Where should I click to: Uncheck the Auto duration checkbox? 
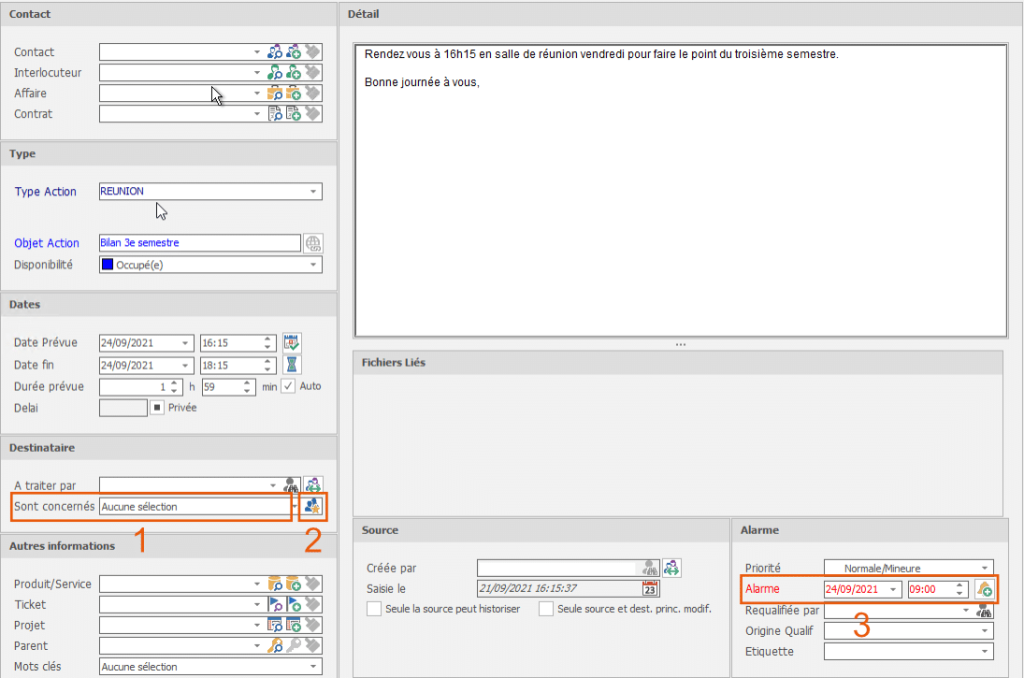tap(288, 386)
